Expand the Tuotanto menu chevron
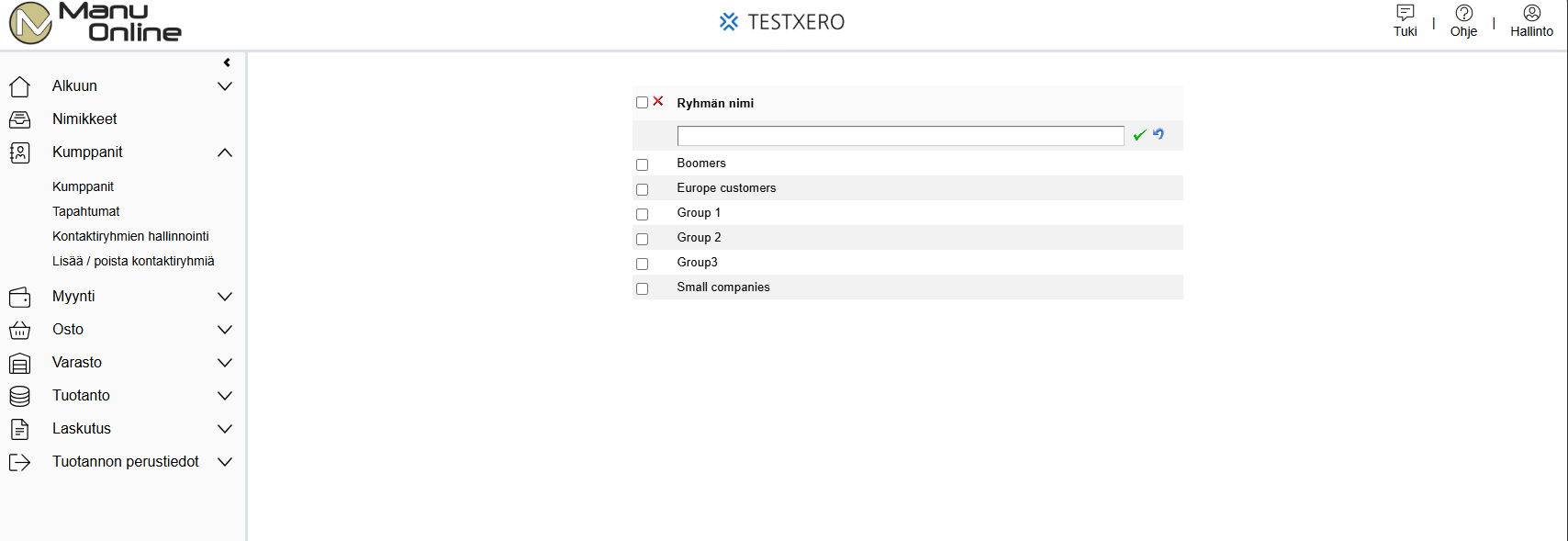Image resolution: width=1568 pixels, height=541 pixels. click(225, 396)
